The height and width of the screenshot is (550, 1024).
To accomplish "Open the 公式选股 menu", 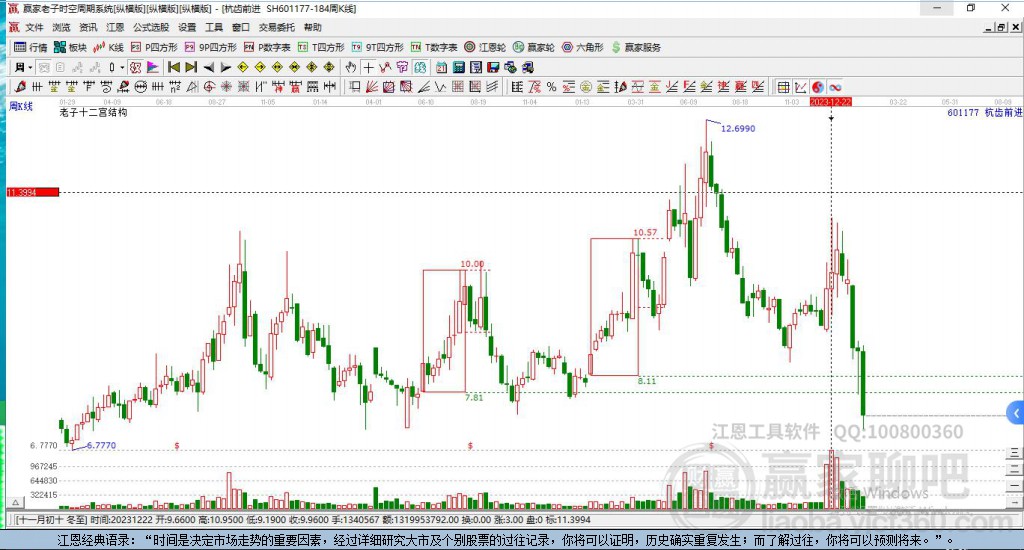I will coord(151,27).
